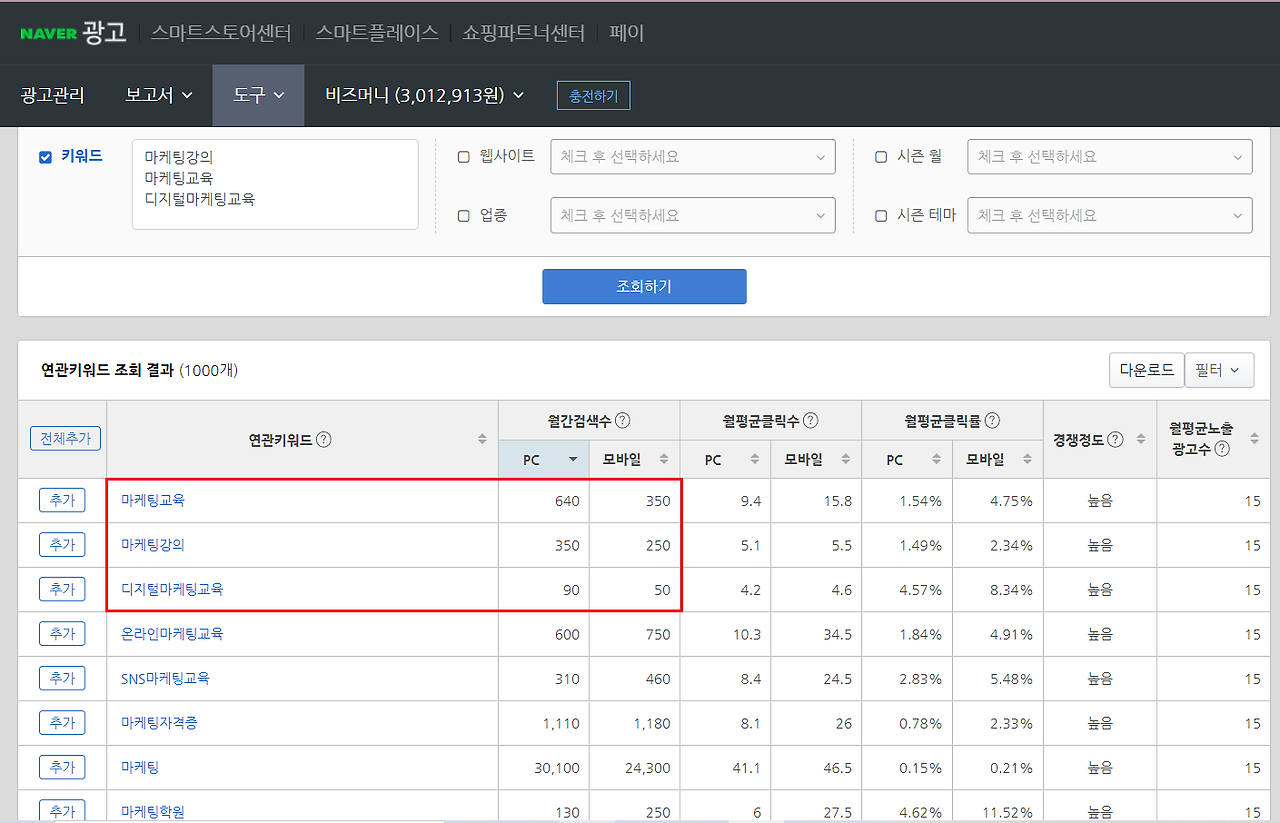The width and height of the screenshot is (1280, 823).
Task: Sort table by 연관키워드 using sort arrows
Action: (482, 439)
